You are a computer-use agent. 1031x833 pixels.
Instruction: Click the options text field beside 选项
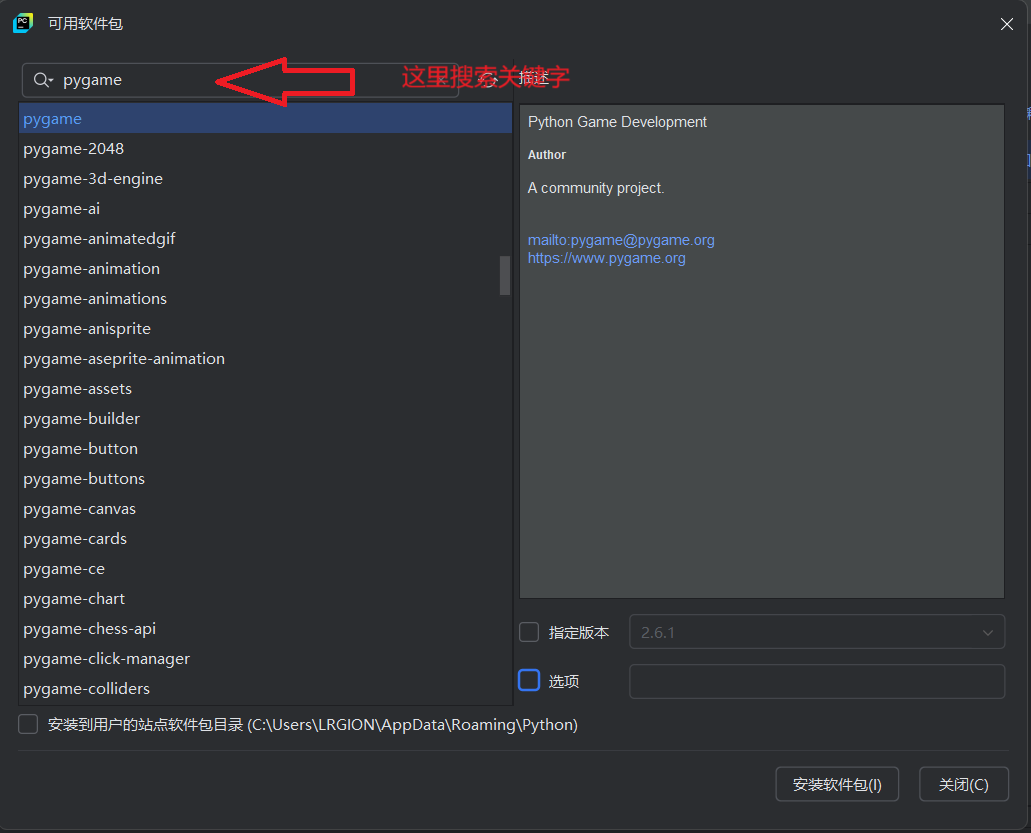click(x=816, y=681)
